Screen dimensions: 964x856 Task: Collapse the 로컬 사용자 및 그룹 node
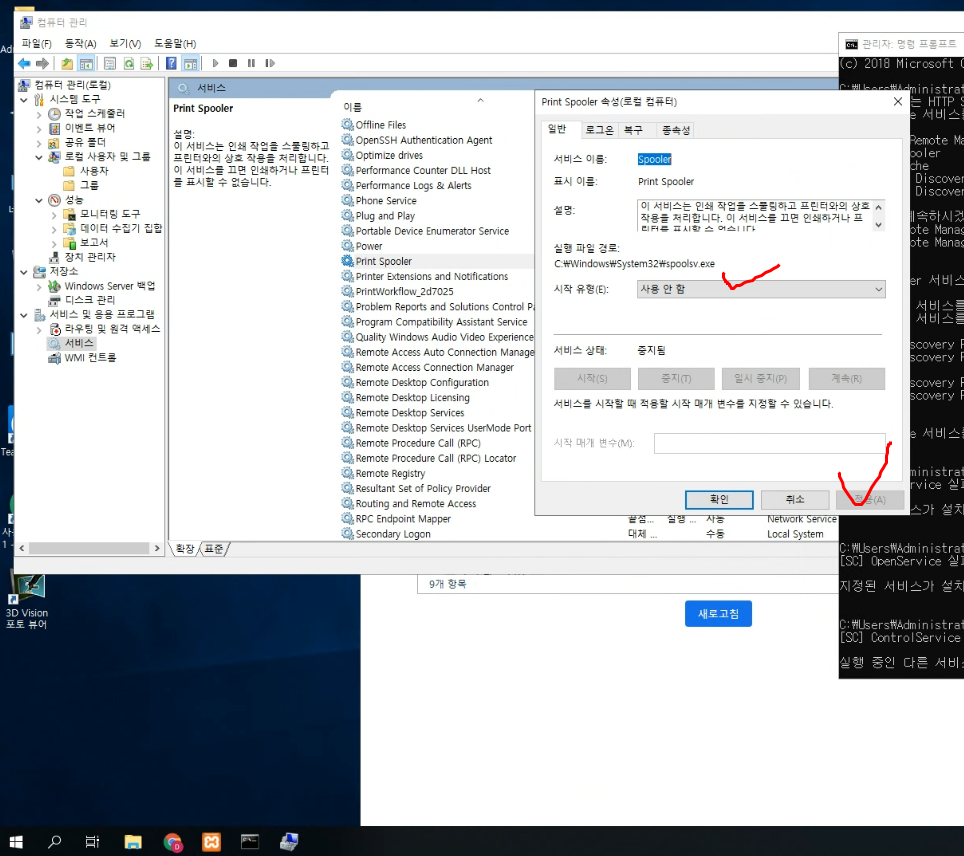39,157
